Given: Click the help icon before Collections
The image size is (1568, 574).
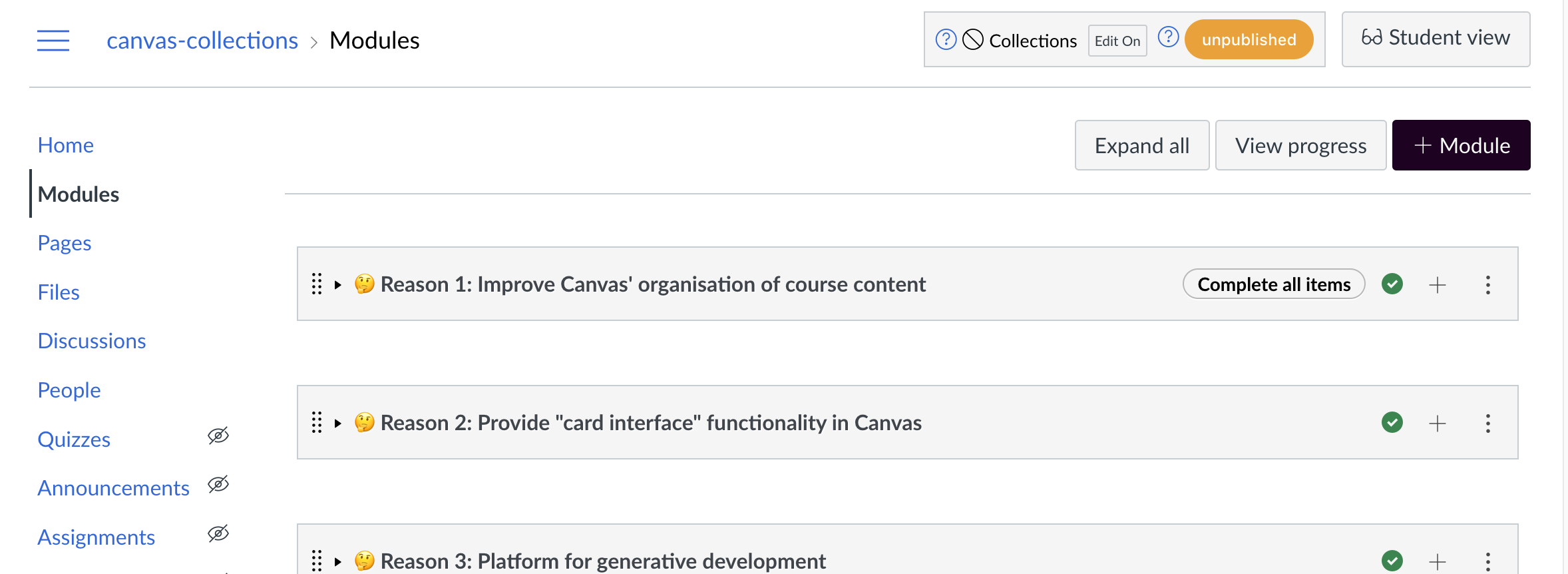Looking at the screenshot, I should [x=946, y=40].
